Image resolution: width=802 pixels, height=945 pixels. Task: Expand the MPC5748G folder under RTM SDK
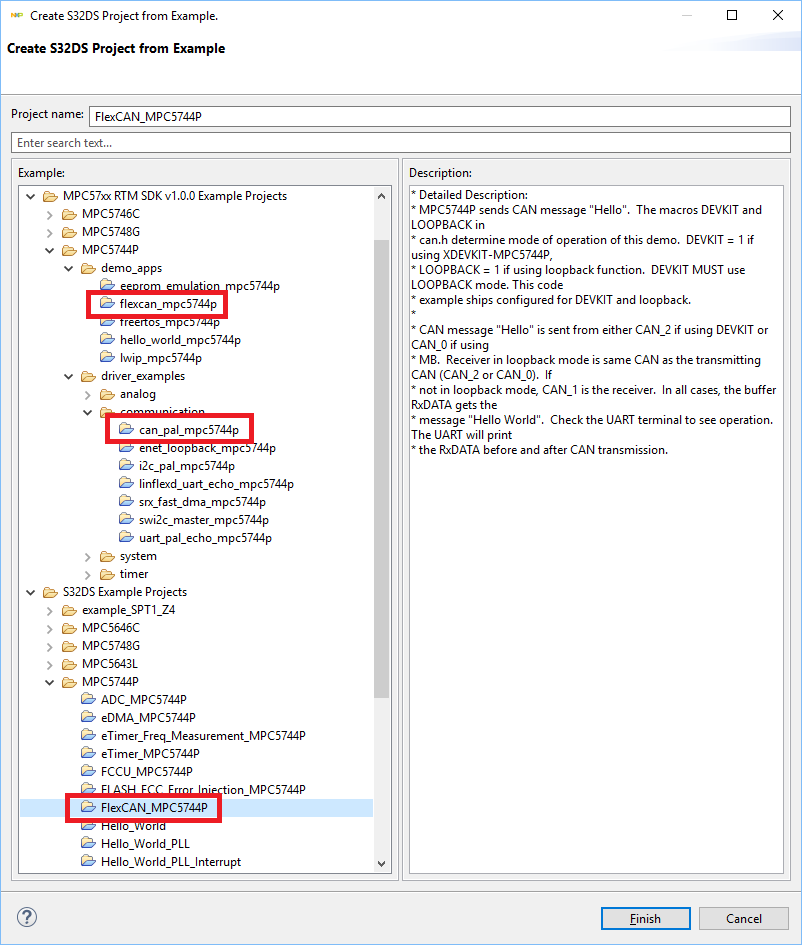49,233
